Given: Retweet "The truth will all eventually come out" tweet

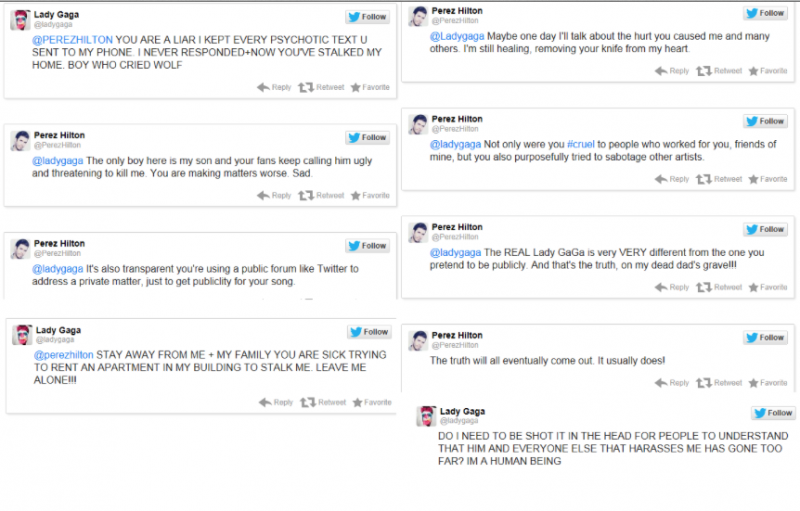Looking at the screenshot, I should (x=720, y=382).
